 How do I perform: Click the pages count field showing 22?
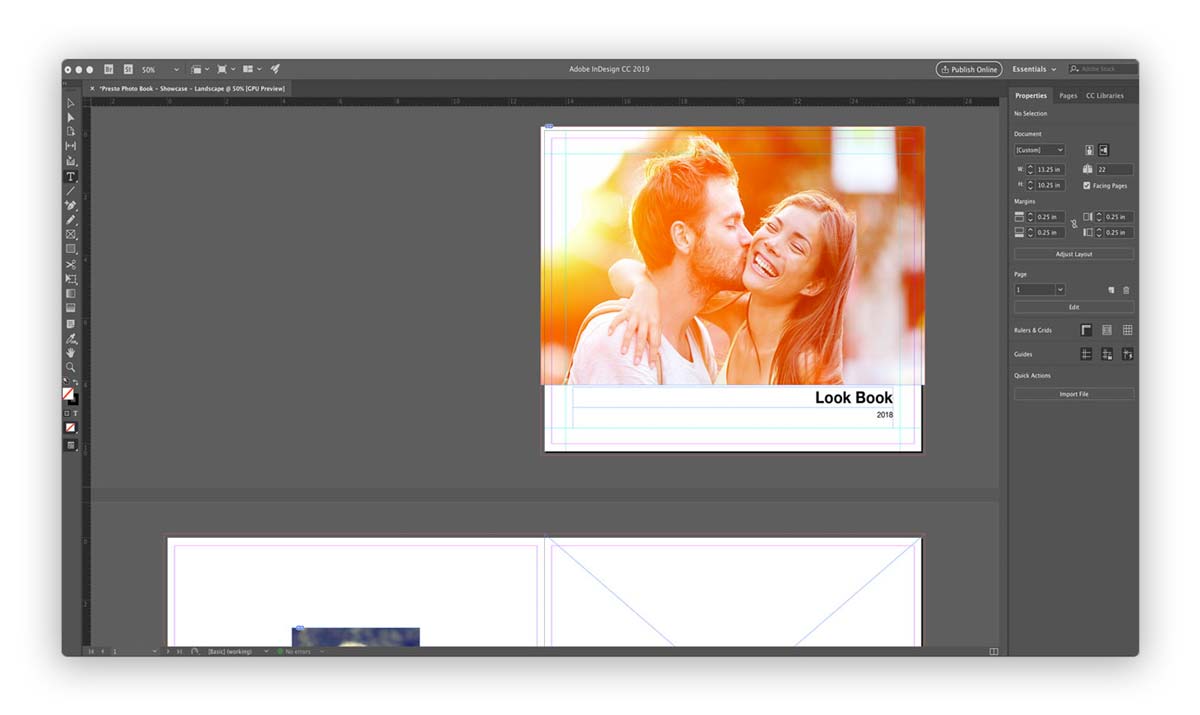tap(1115, 170)
